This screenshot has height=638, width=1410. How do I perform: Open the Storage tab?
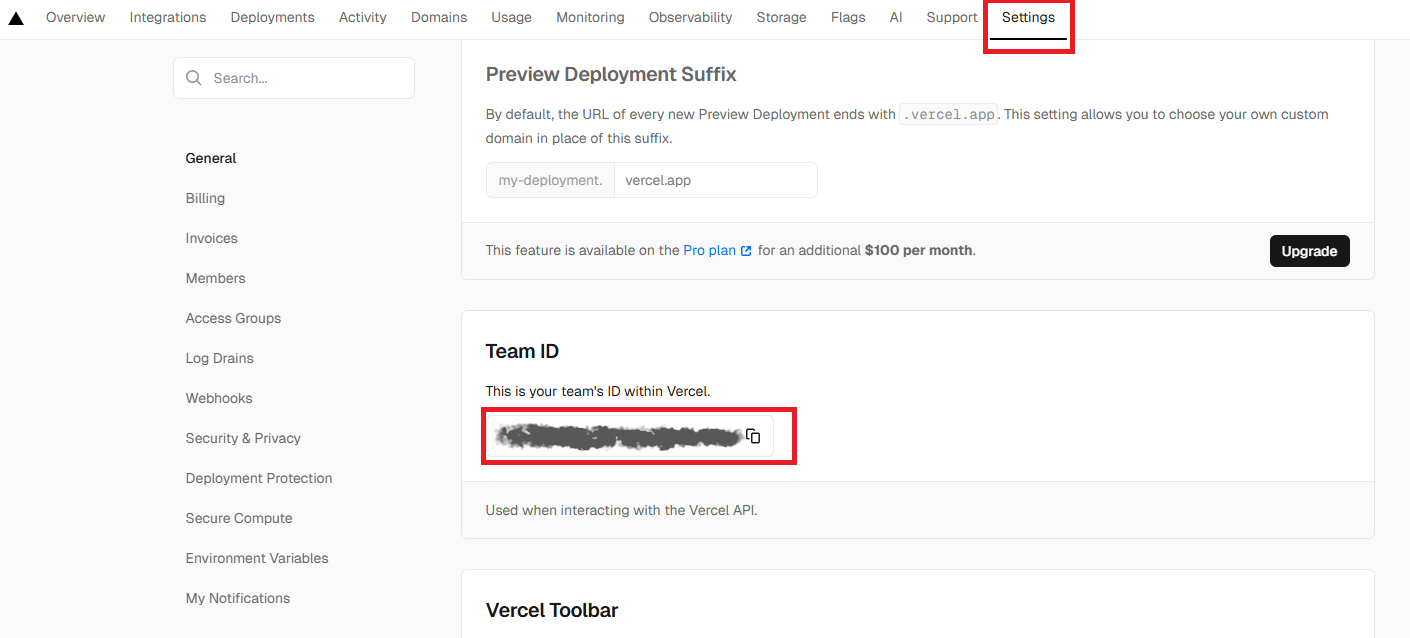(x=781, y=17)
